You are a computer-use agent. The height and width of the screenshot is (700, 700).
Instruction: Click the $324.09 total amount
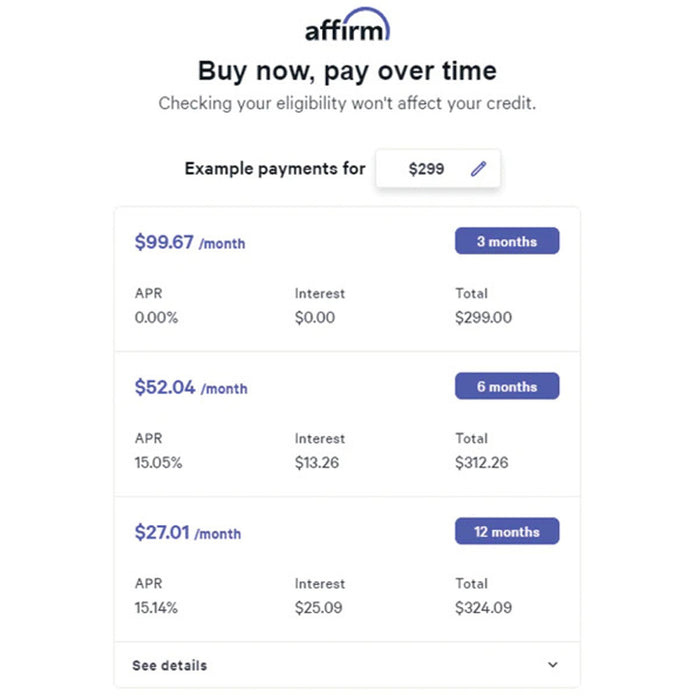coord(483,608)
